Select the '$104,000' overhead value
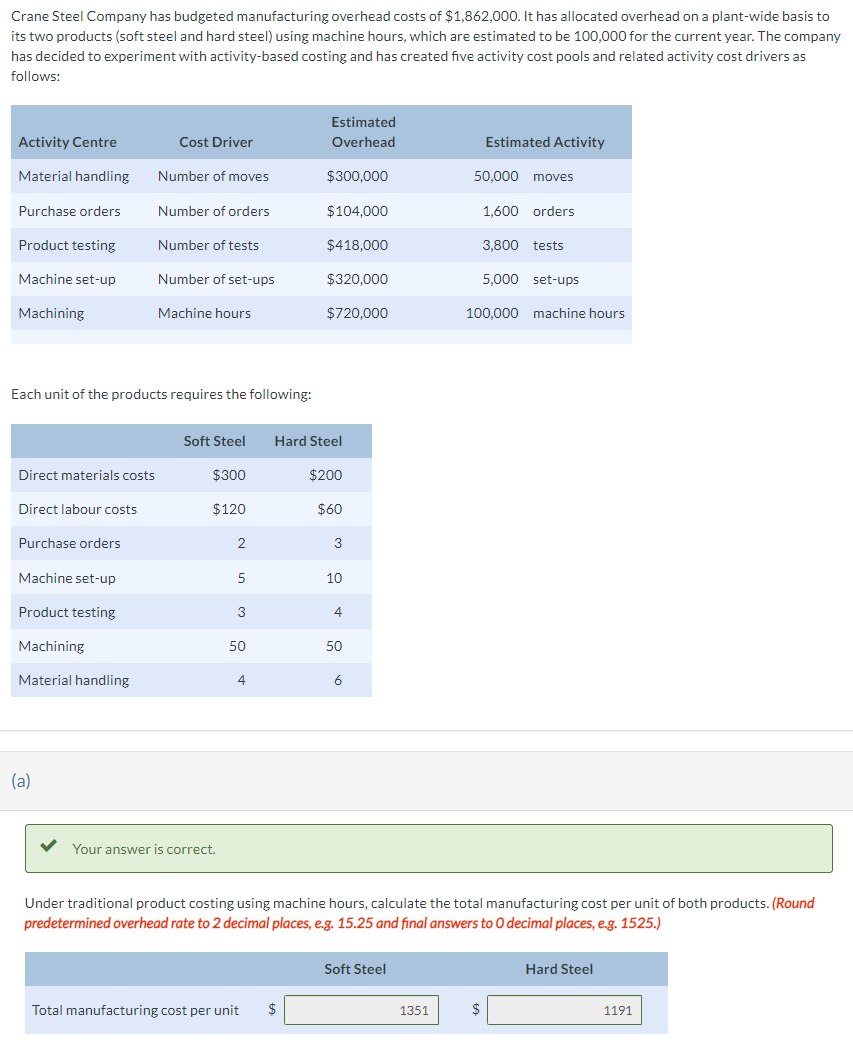The width and height of the screenshot is (853, 1052). (357, 211)
